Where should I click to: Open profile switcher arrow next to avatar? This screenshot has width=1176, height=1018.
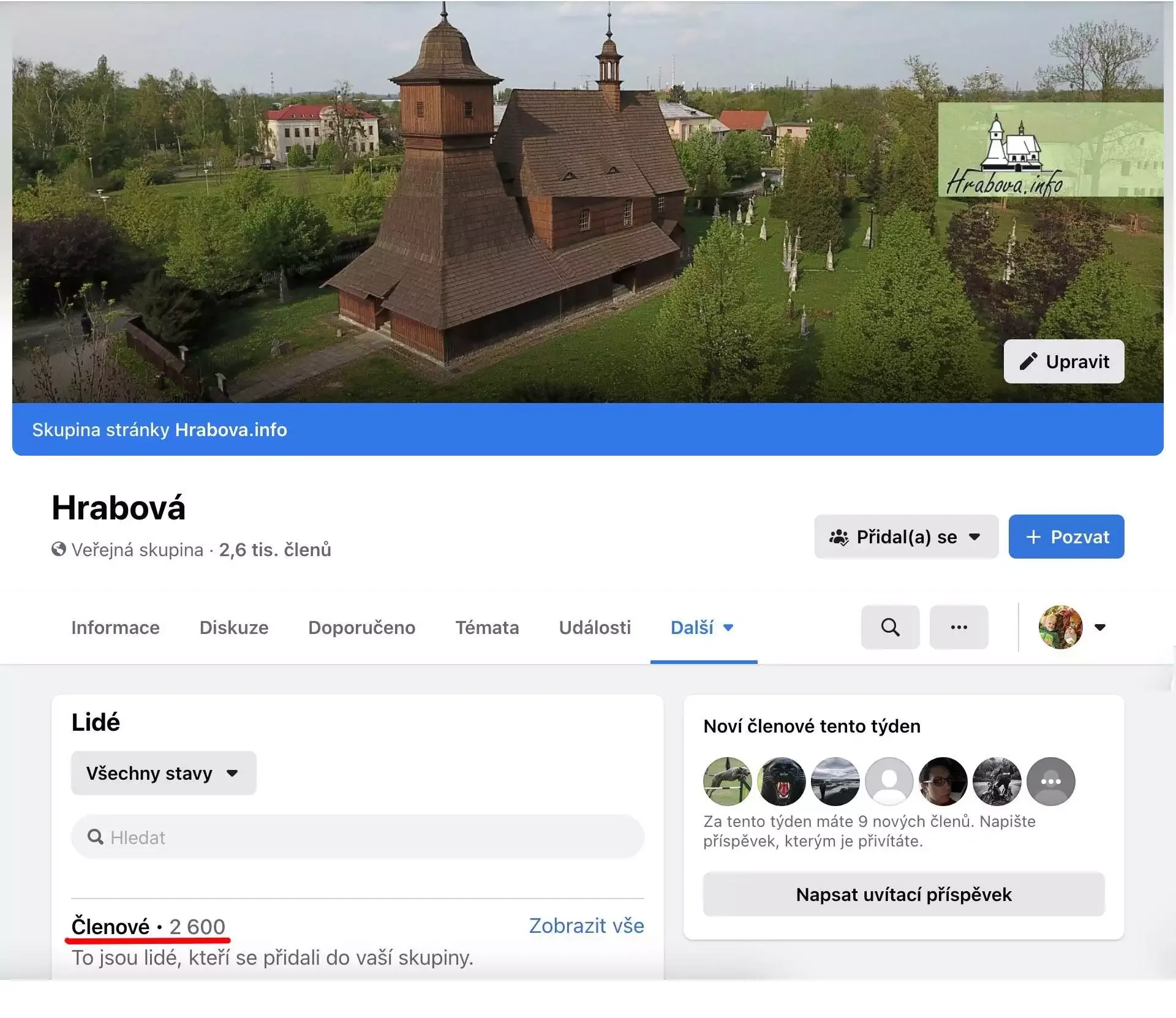pos(1100,627)
